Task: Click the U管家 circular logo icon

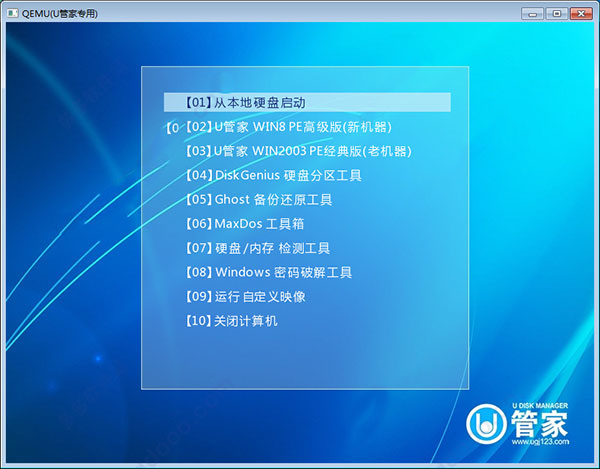Action: (x=486, y=424)
